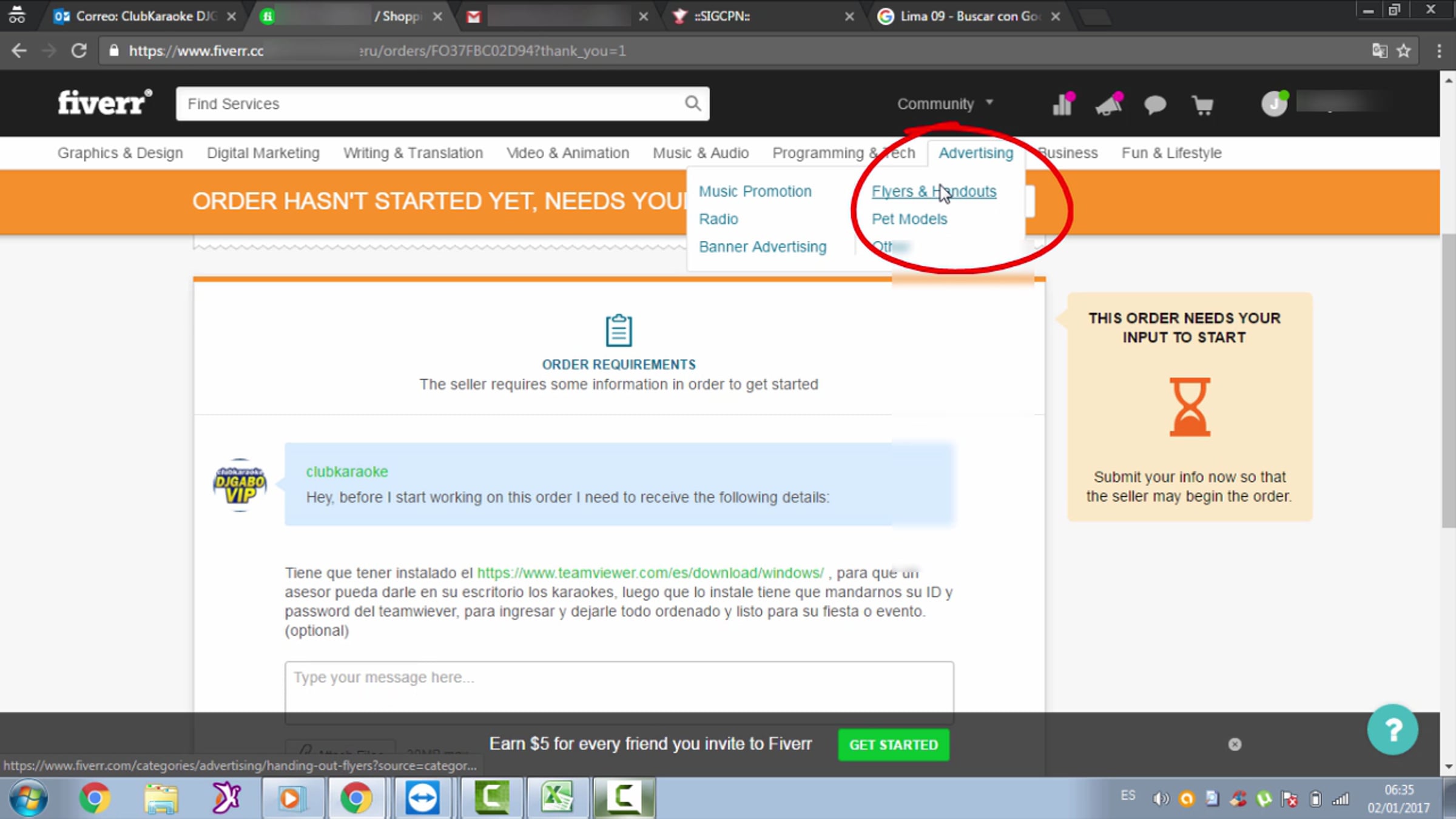The height and width of the screenshot is (819, 1456).
Task: Open the messages speech bubble icon
Action: 1155,104
